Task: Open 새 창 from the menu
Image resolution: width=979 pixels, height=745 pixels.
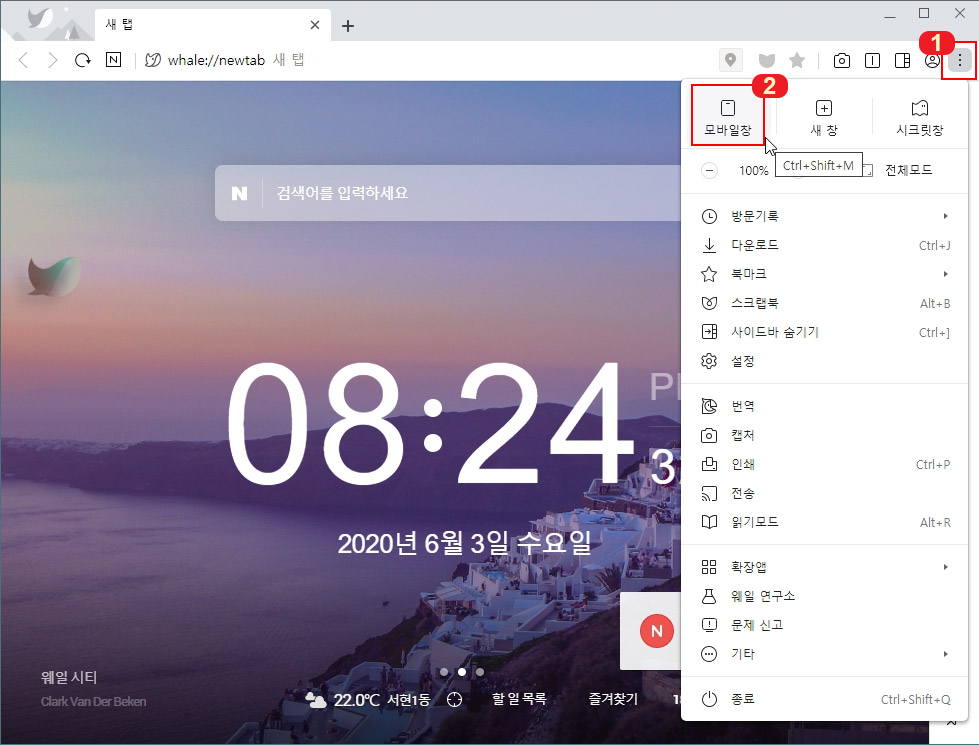Action: click(x=824, y=117)
